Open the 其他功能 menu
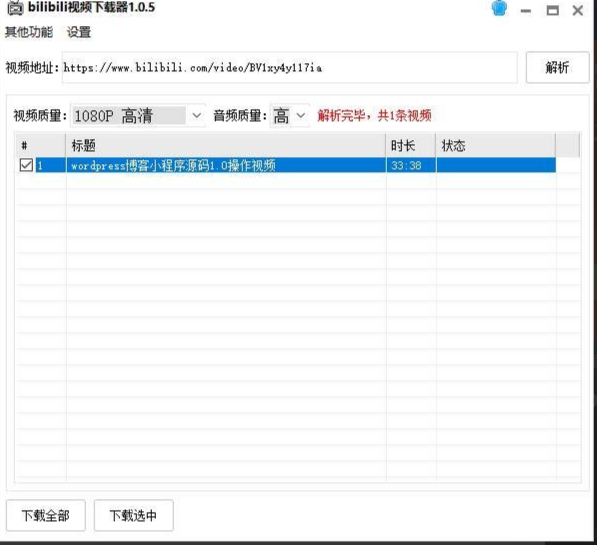597x545 pixels. (29, 32)
